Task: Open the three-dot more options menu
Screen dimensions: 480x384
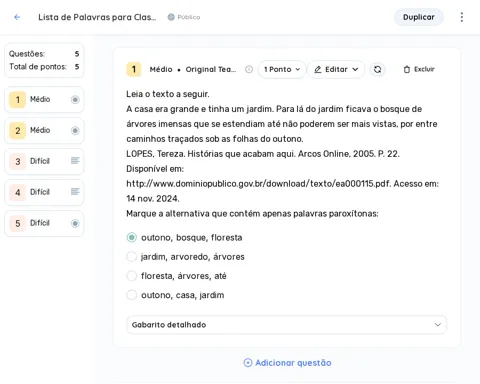Action: tap(462, 17)
